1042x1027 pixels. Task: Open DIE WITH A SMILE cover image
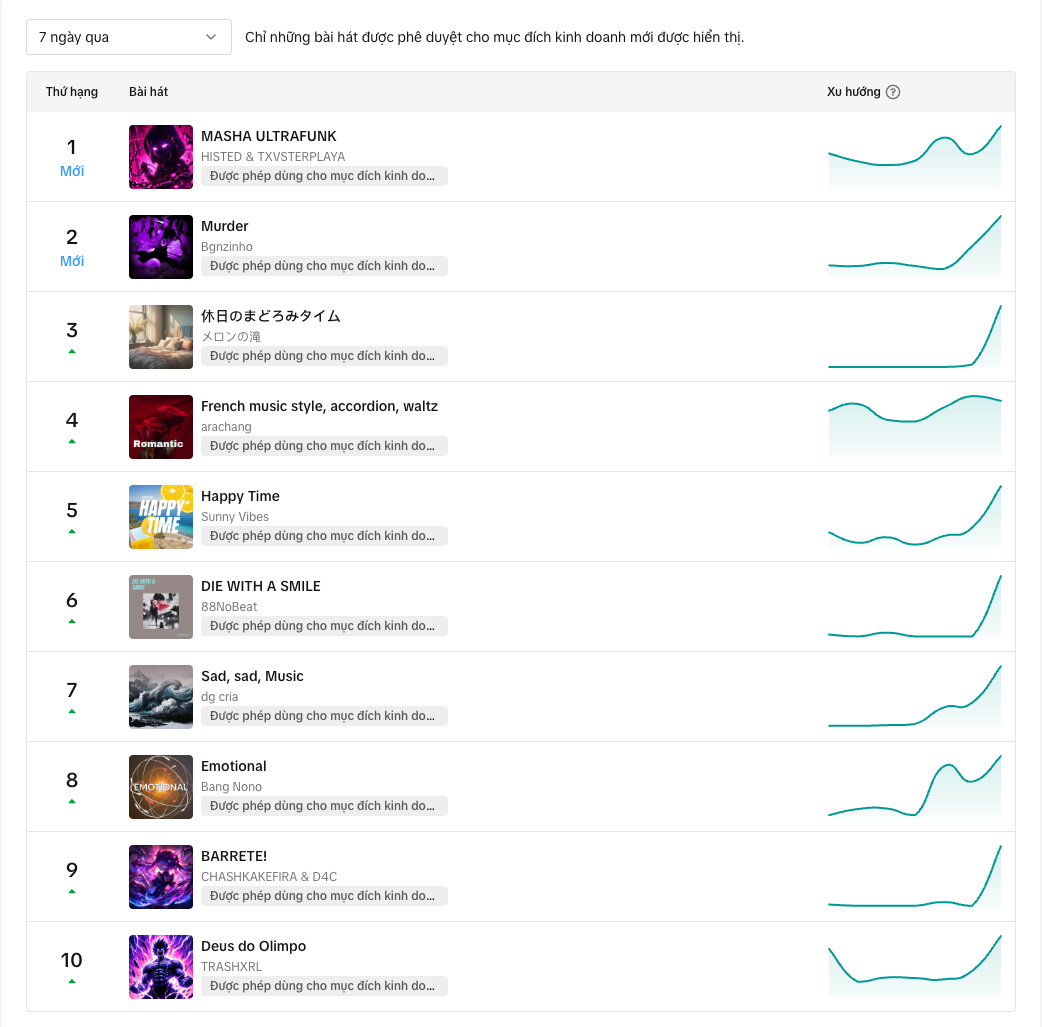tap(161, 607)
